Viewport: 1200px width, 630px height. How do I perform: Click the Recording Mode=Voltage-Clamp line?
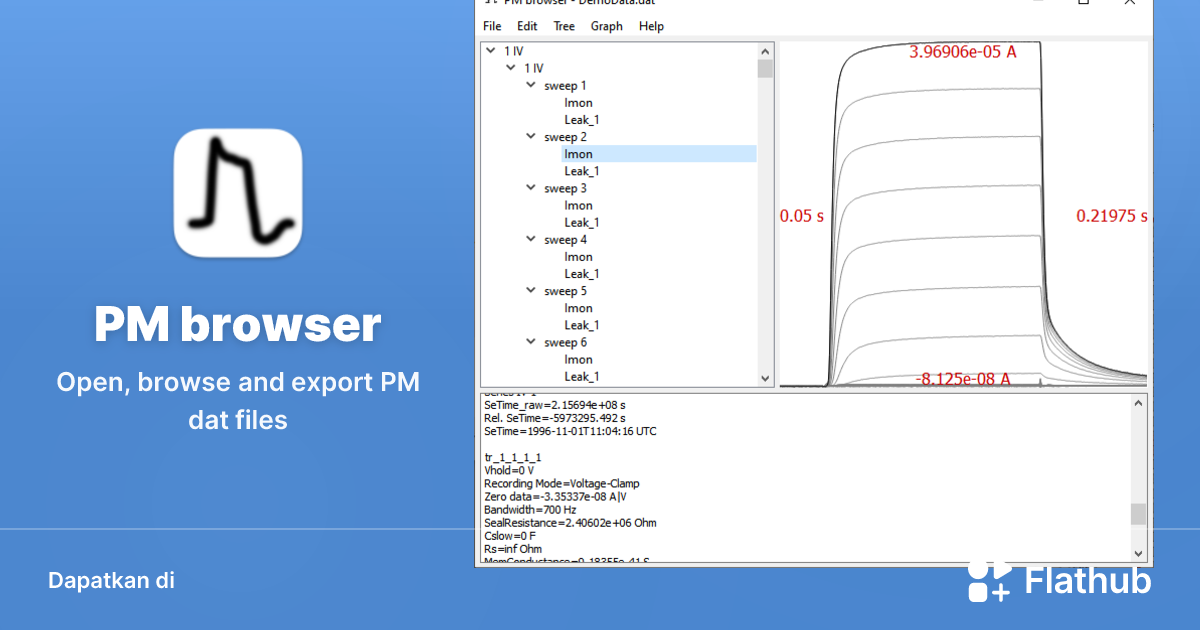point(561,483)
